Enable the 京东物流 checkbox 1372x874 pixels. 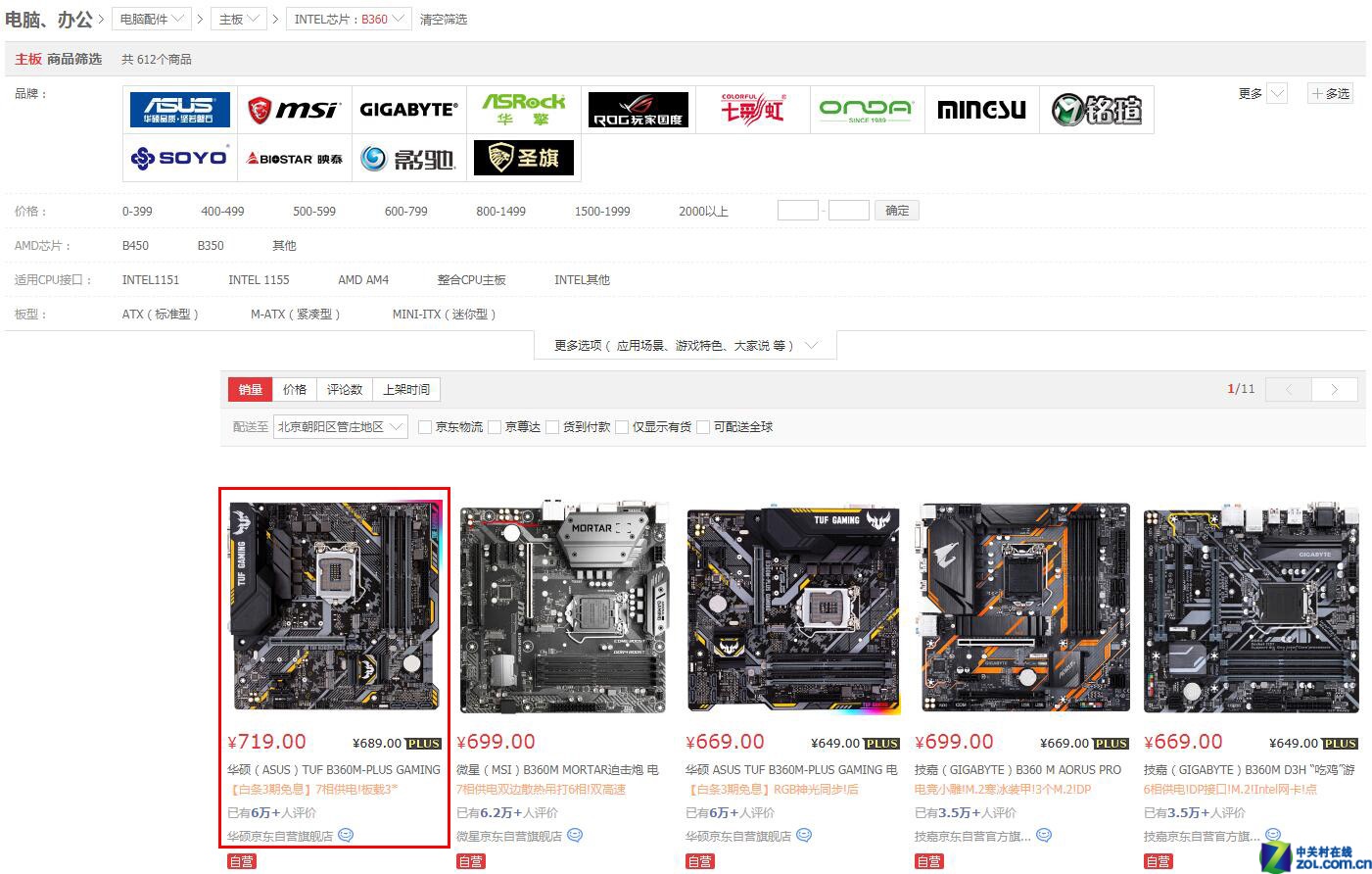point(425,427)
